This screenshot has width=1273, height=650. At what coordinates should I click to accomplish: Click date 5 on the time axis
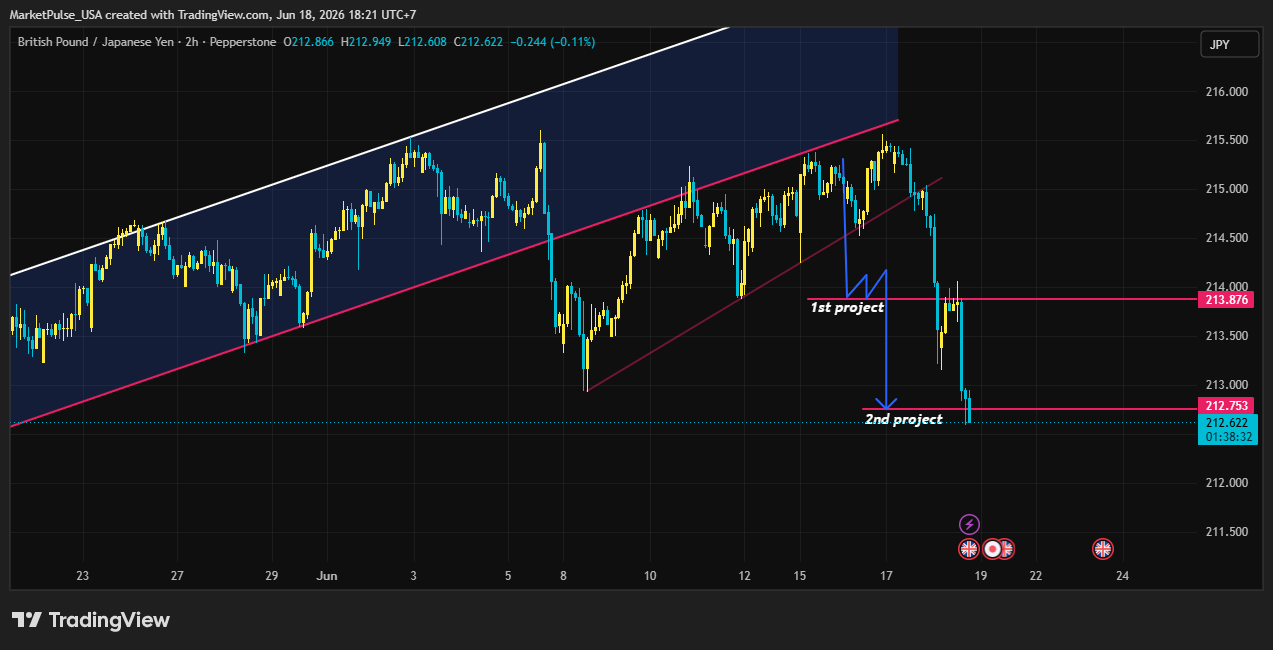click(x=508, y=576)
